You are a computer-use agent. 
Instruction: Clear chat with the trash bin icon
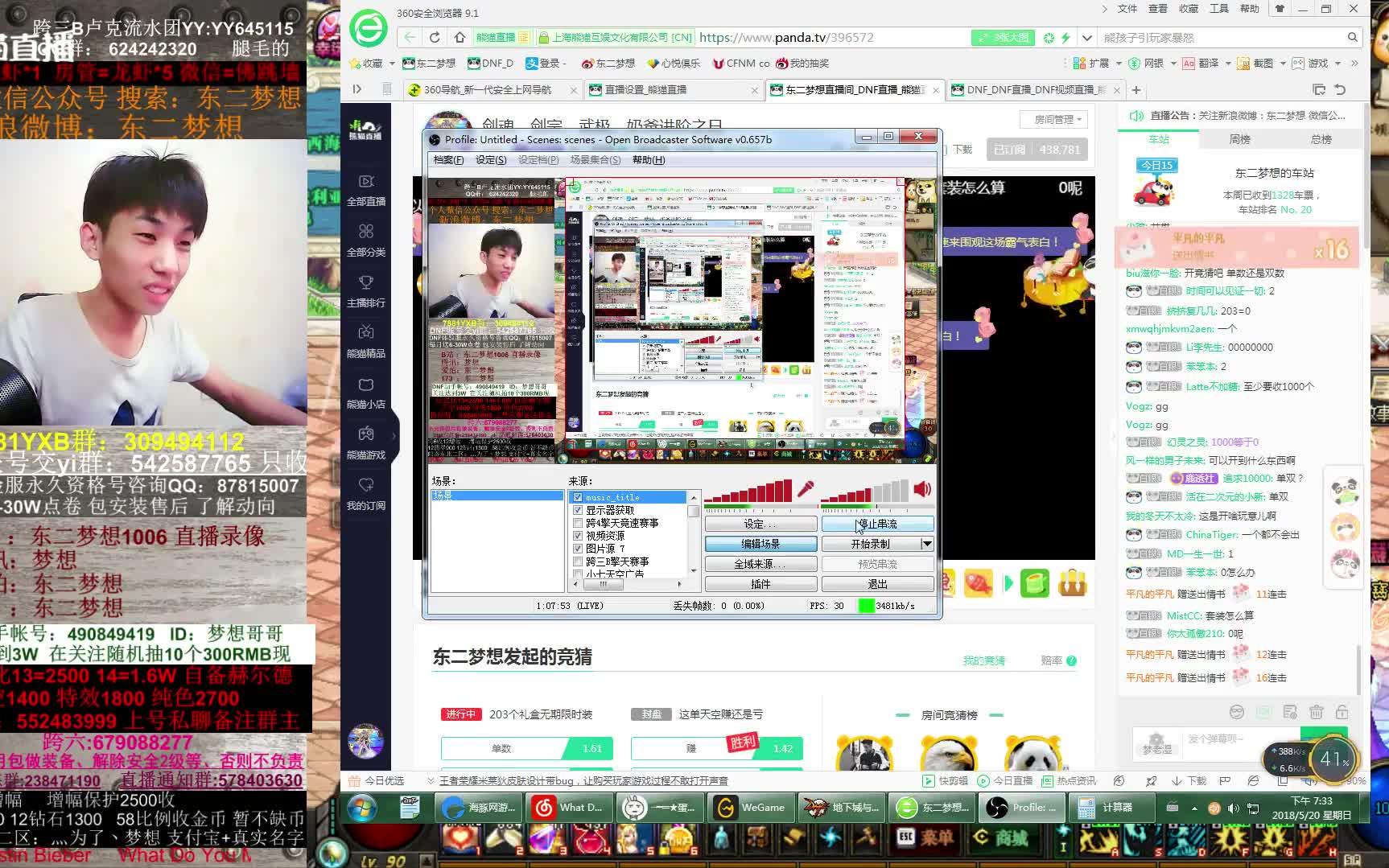coord(1317,712)
